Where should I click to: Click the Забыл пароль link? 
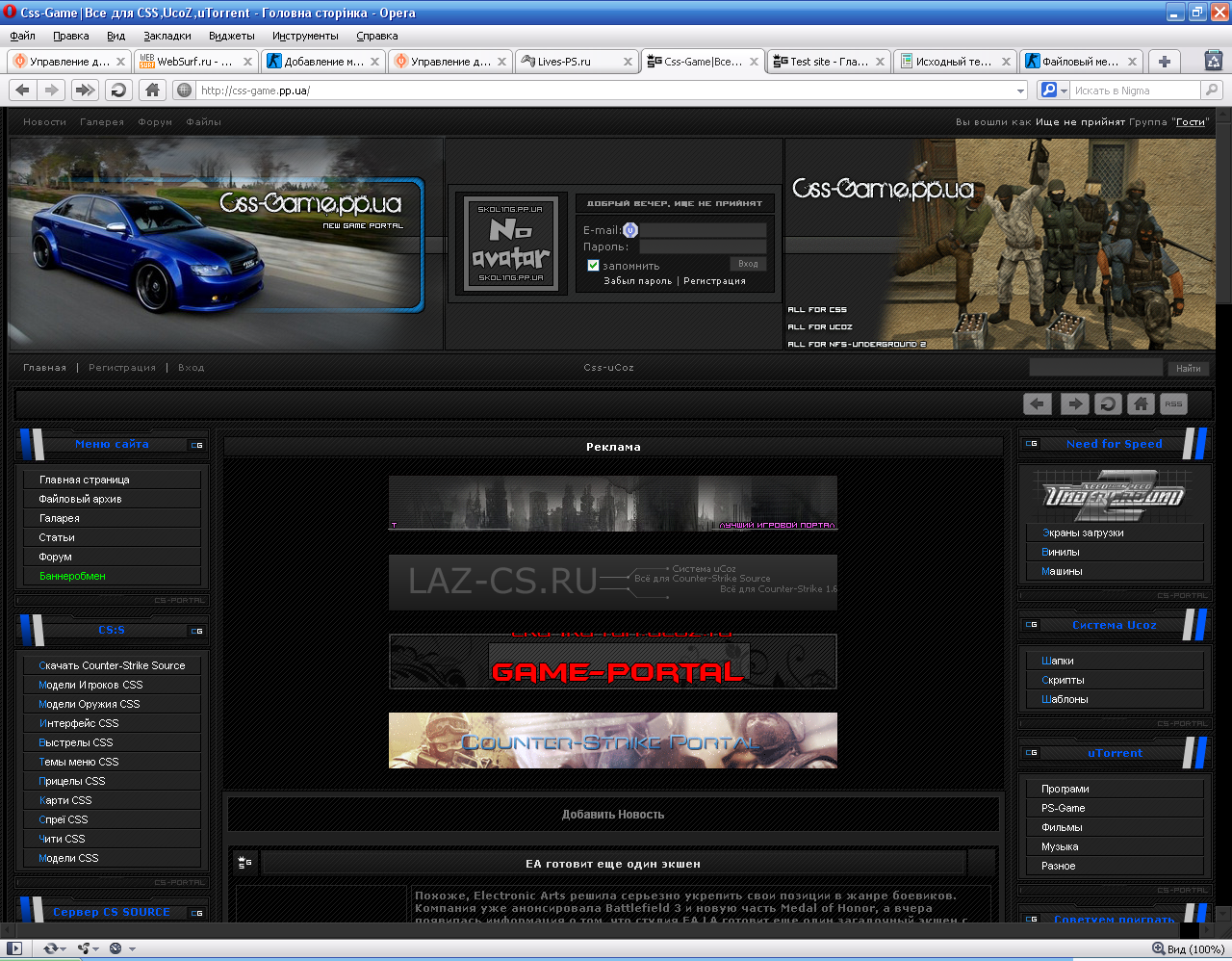pos(638,281)
